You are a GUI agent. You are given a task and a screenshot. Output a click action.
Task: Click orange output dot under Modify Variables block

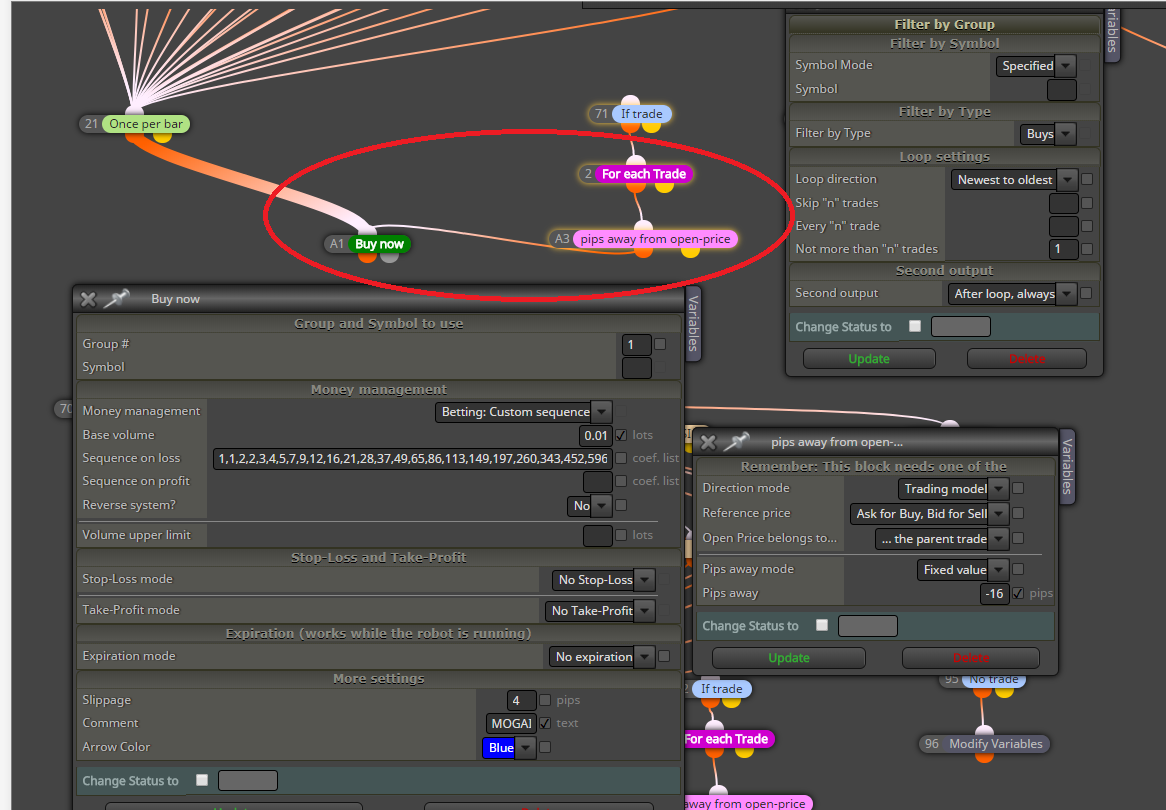click(984, 756)
